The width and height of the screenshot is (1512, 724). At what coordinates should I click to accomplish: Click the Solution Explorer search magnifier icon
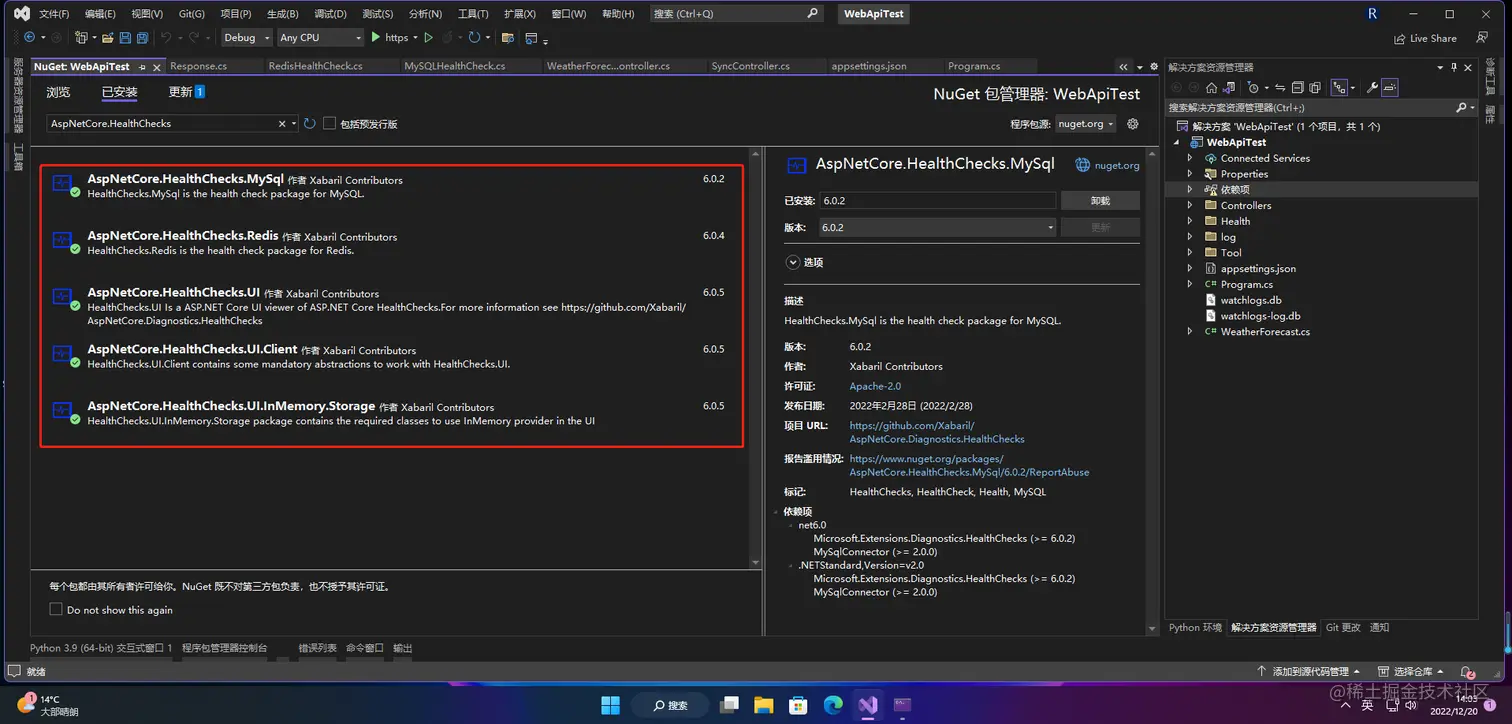coord(1461,107)
